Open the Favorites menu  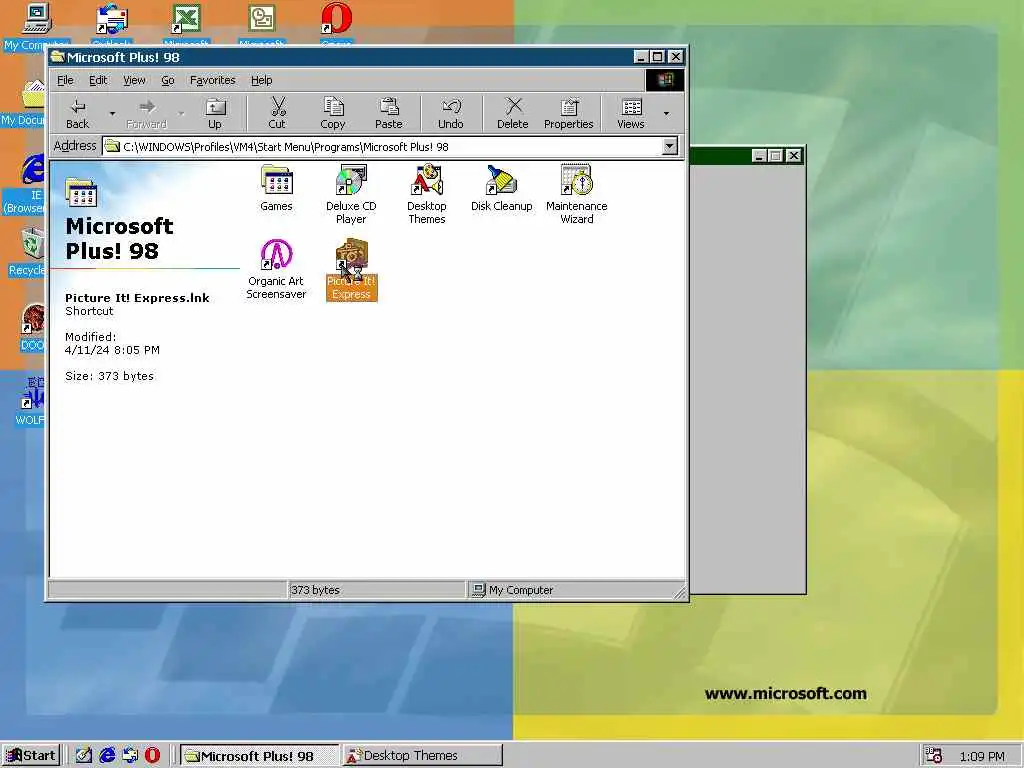213,80
